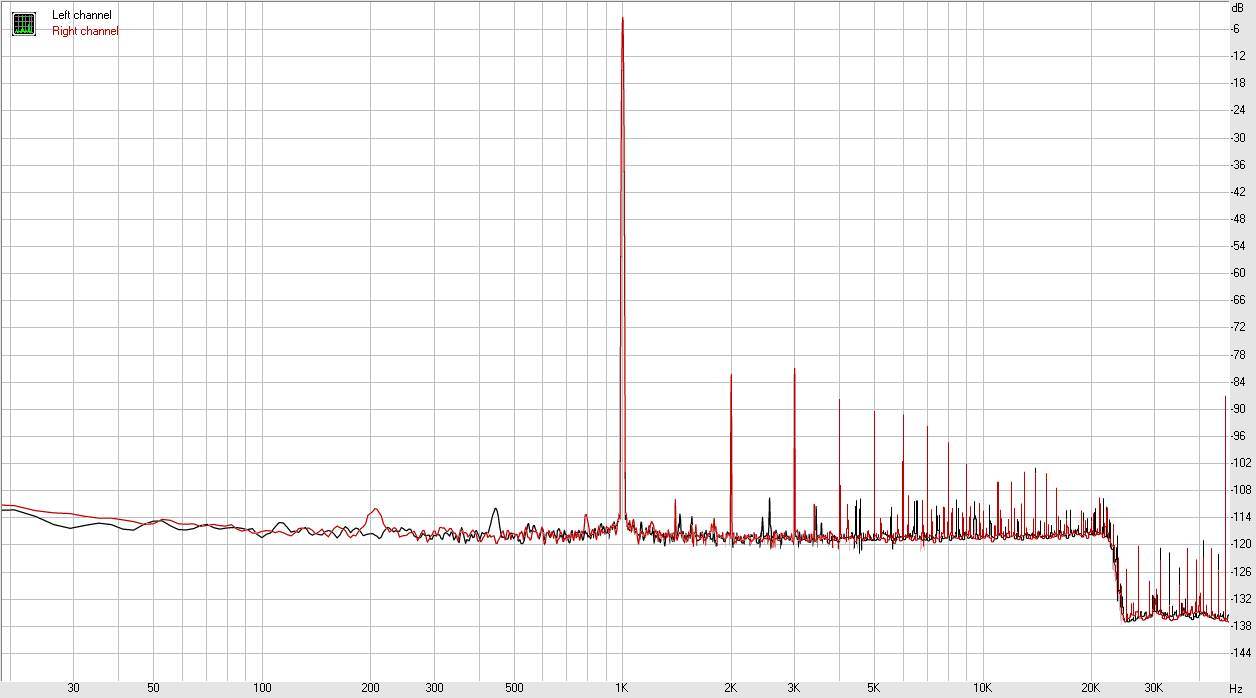Click the 50 frequency axis label
1256x698 pixels.
pos(153,688)
